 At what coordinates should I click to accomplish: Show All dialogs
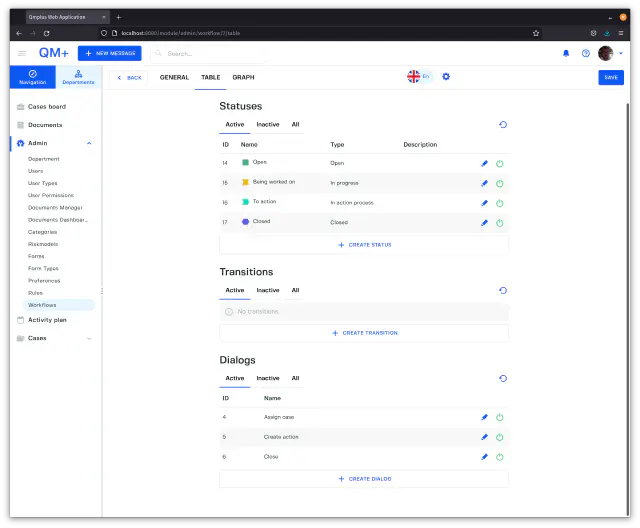pyautogui.click(x=296, y=378)
